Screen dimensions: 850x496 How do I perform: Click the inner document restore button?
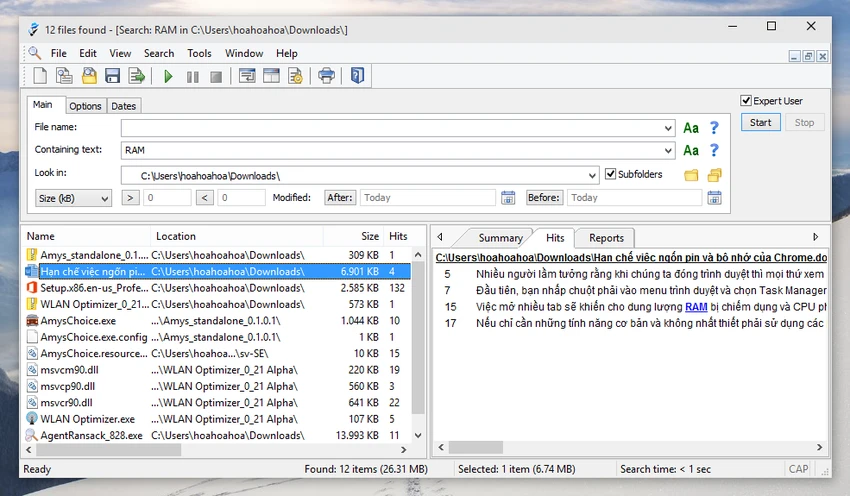click(x=808, y=56)
